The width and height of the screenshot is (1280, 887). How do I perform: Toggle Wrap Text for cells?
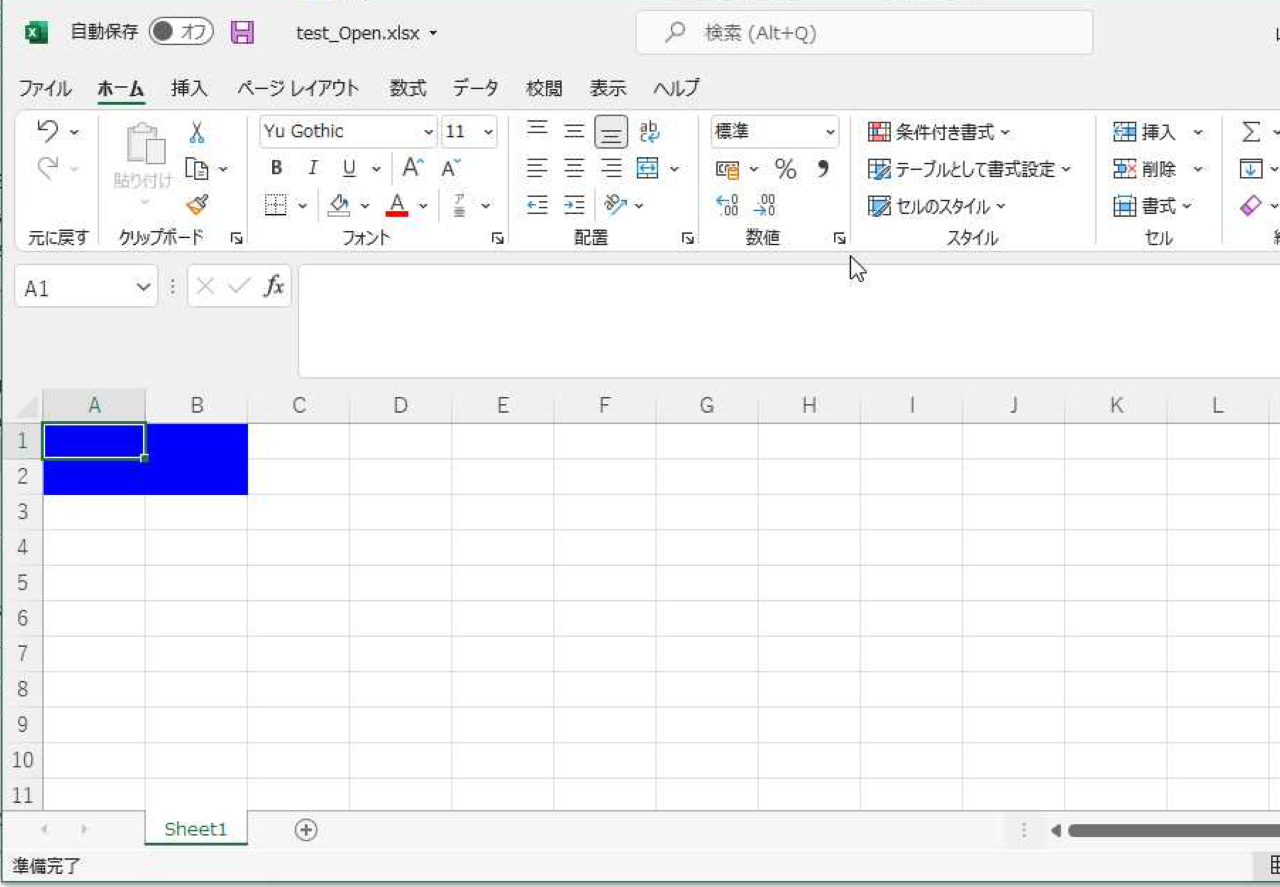pyautogui.click(x=649, y=131)
